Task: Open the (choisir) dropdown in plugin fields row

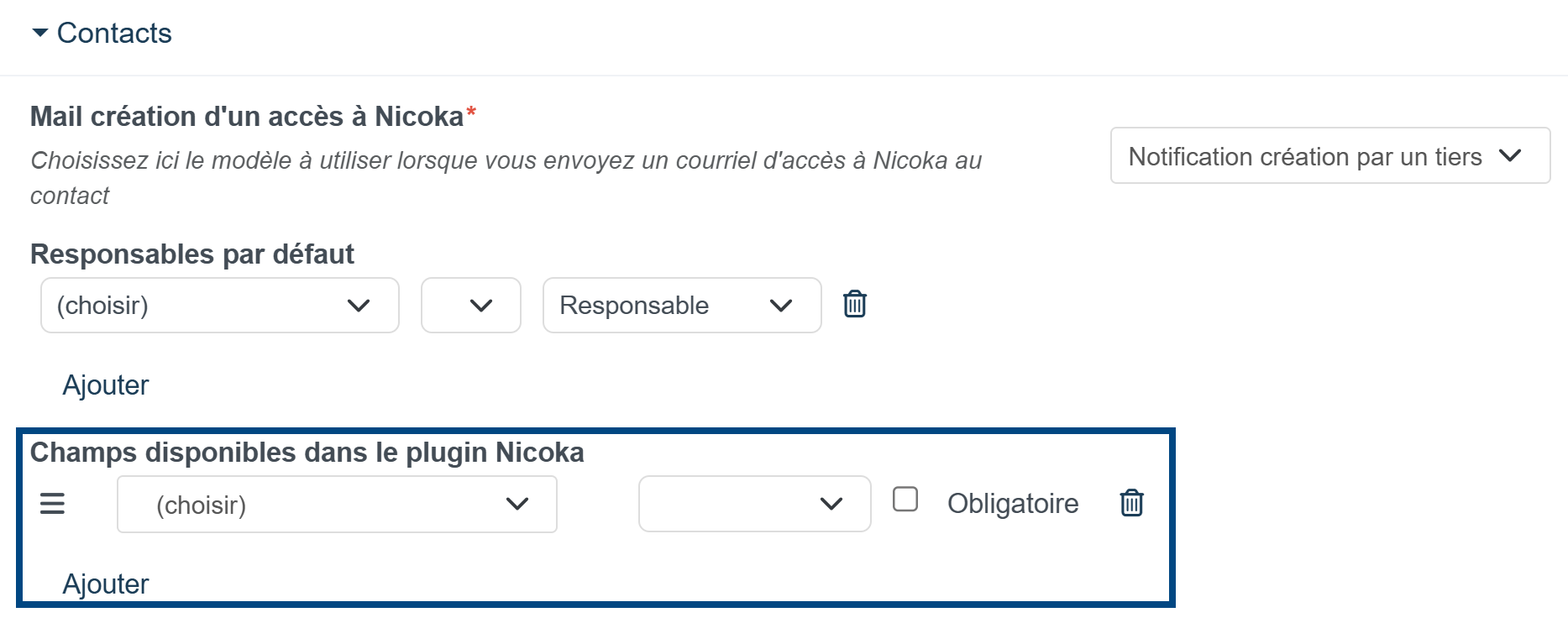Action: 337,504
